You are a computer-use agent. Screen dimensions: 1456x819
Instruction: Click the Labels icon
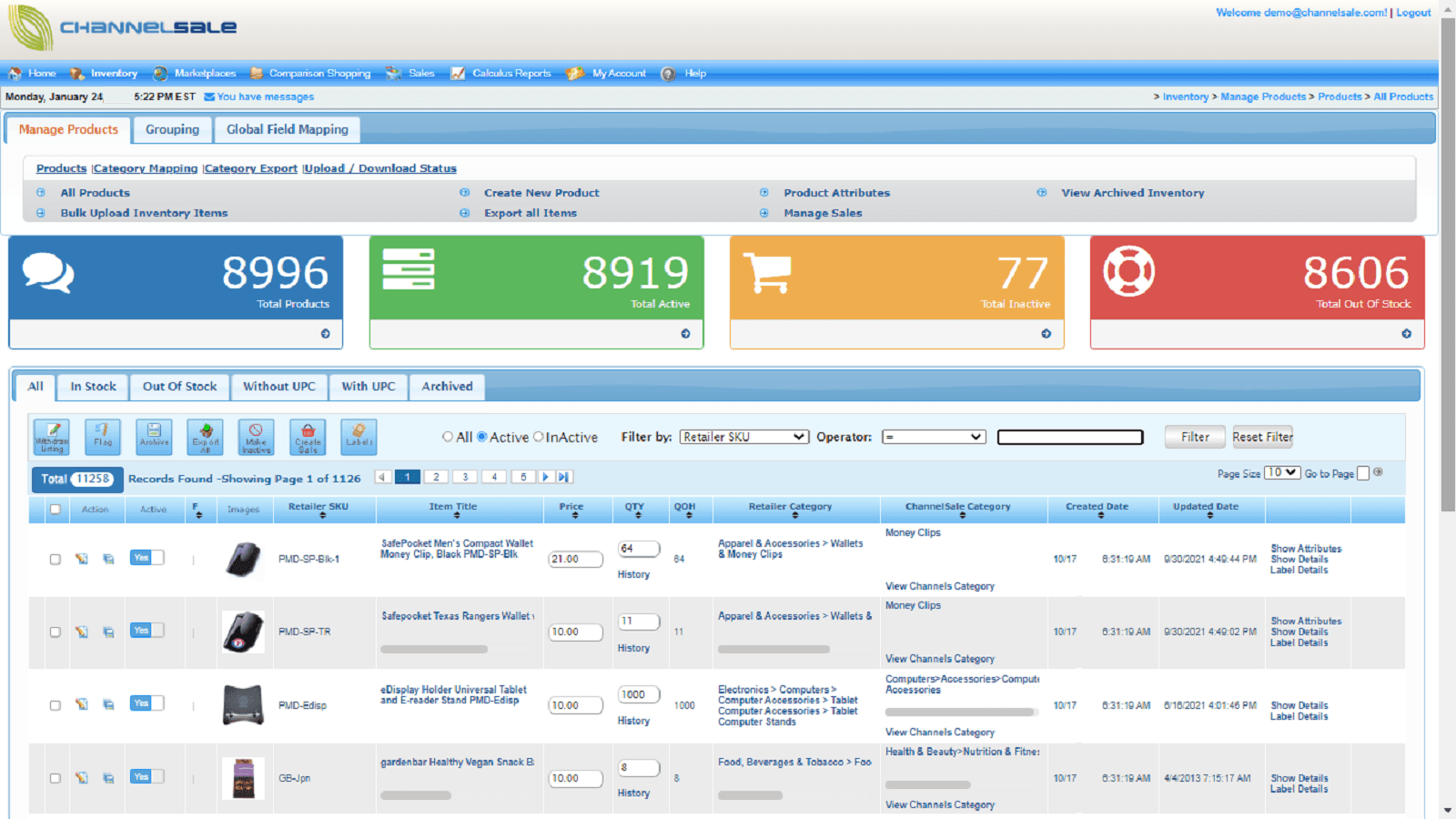coord(358,437)
